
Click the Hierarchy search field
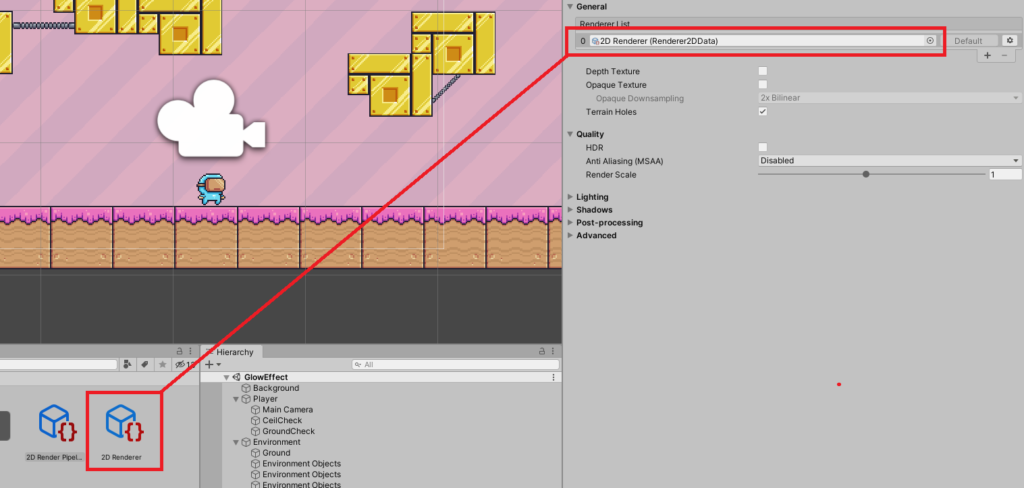coord(455,365)
